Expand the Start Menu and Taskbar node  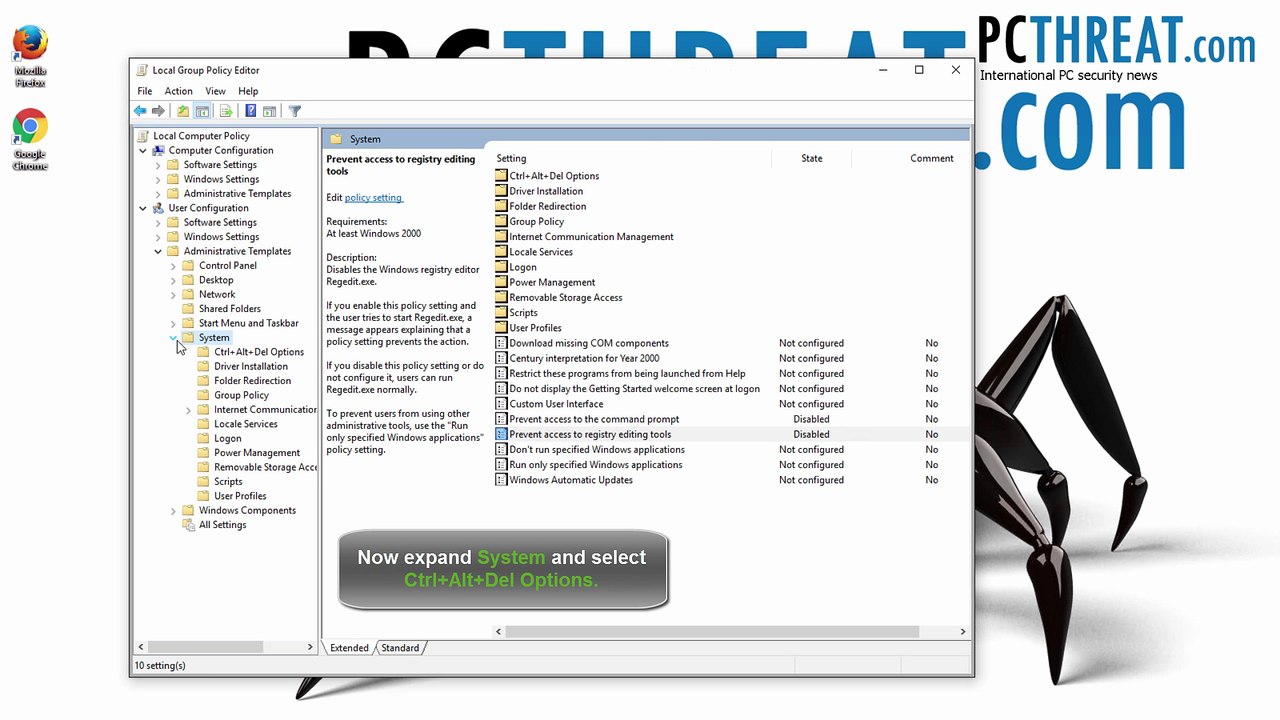point(173,324)
